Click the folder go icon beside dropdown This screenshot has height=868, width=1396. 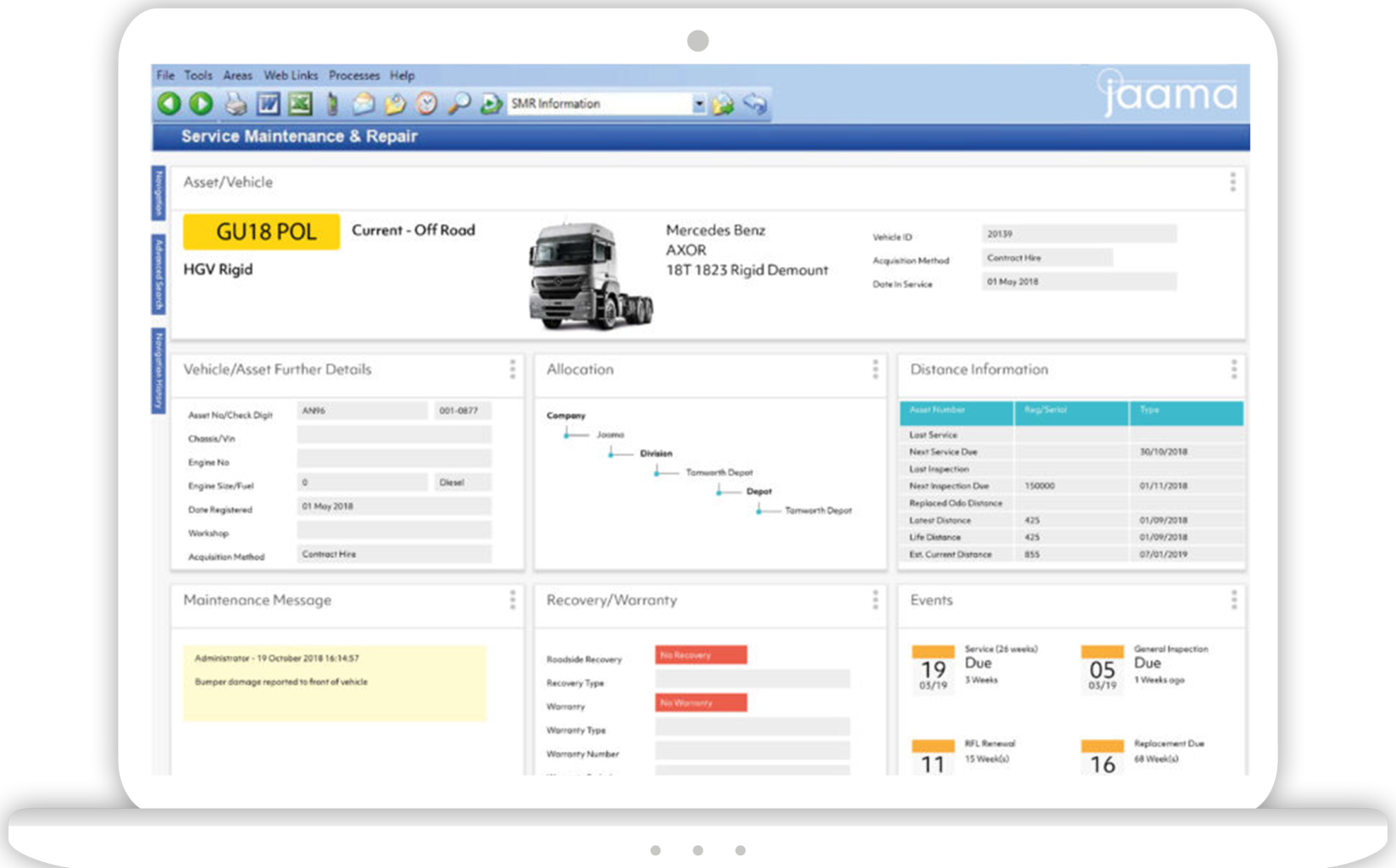click(723, 104)
